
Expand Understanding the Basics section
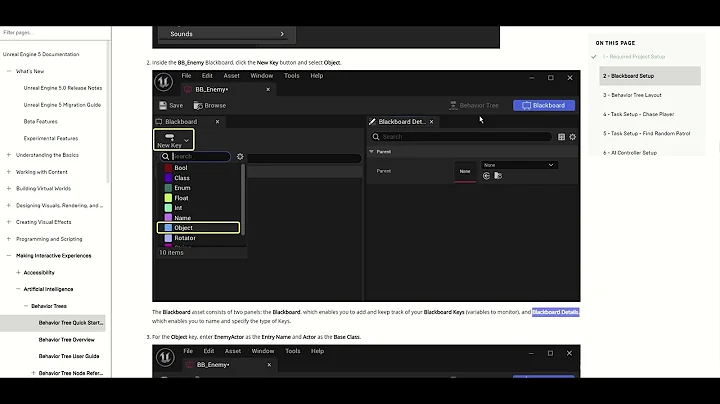[9, 155]
